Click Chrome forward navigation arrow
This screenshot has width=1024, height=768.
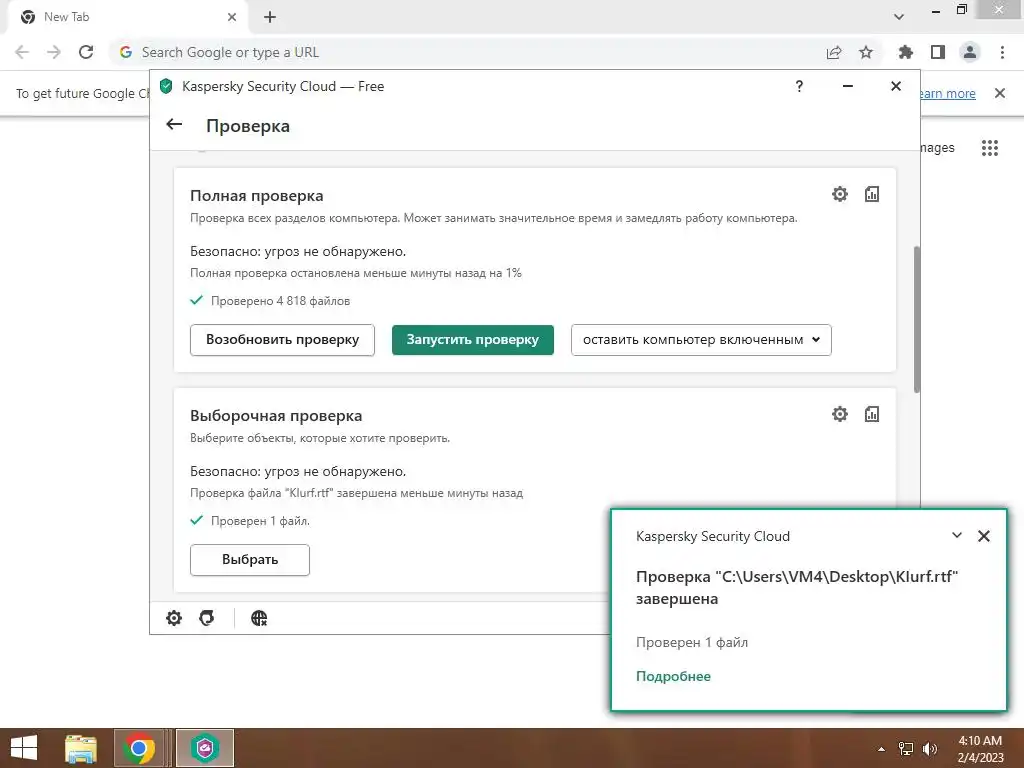(x=54, y=52)
